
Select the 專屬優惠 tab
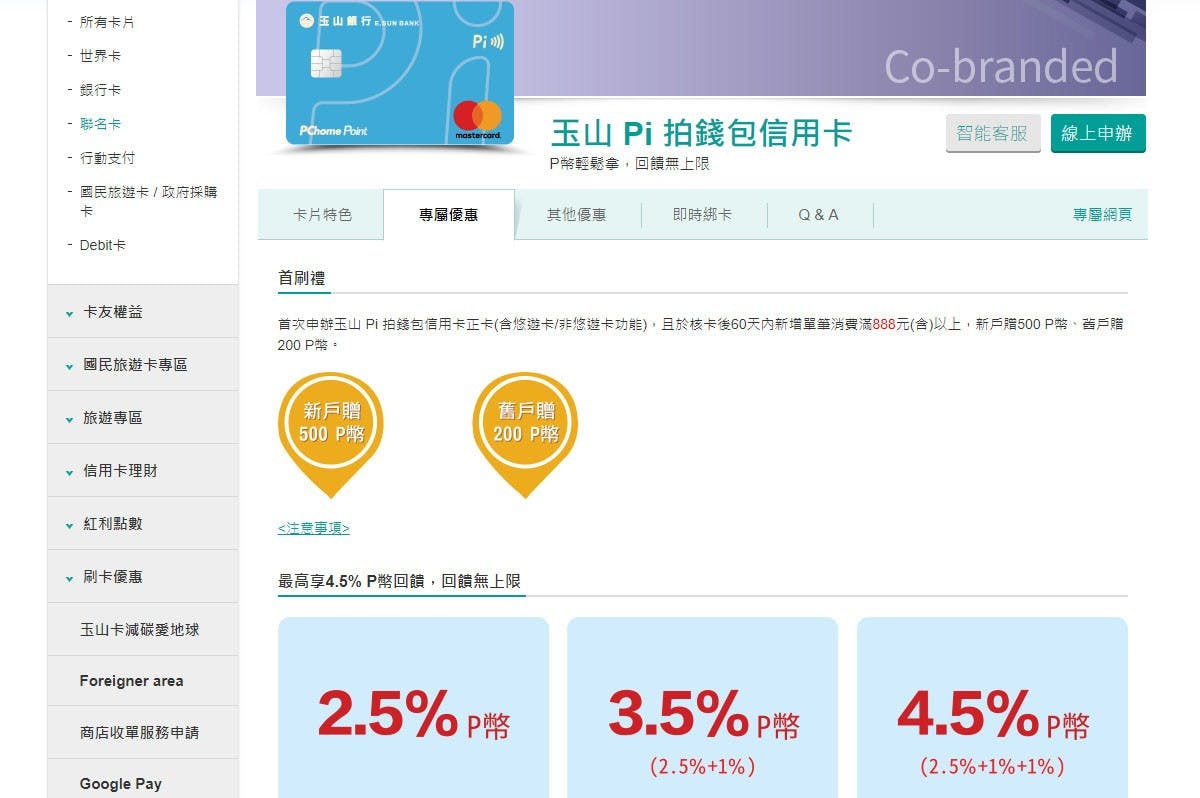coord(449,215)
